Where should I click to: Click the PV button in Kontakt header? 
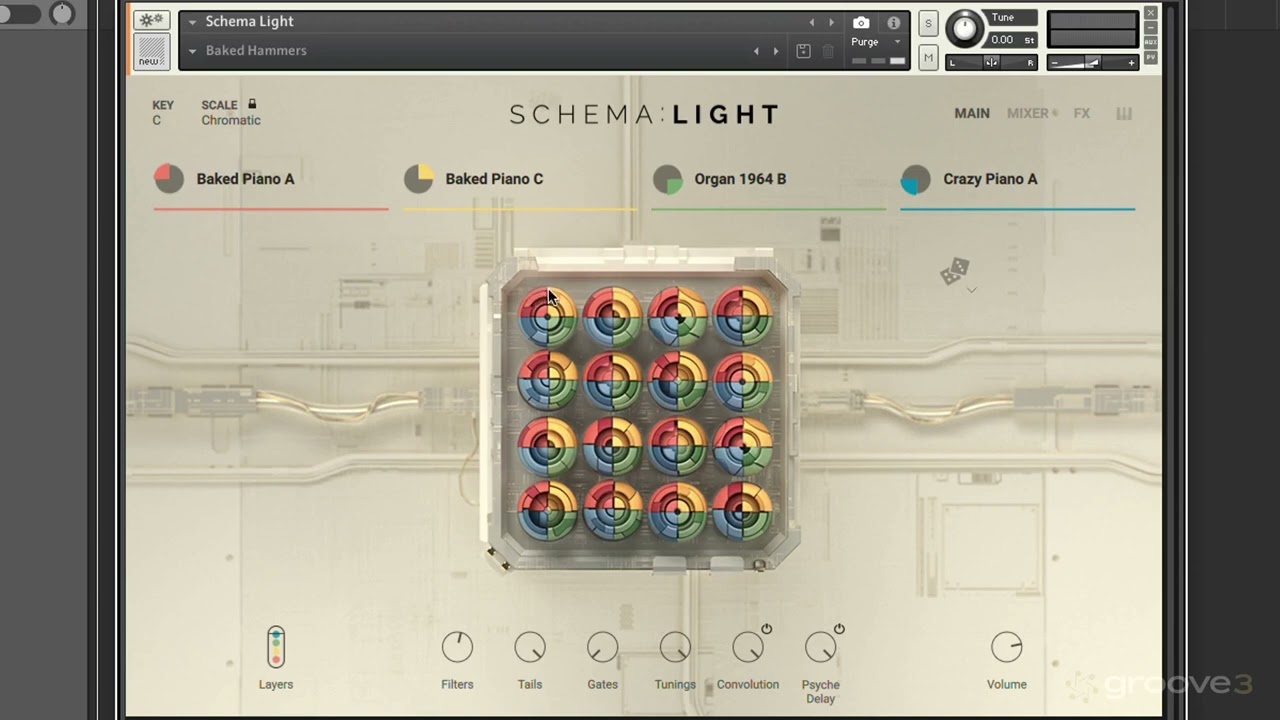click(1151, 58)
